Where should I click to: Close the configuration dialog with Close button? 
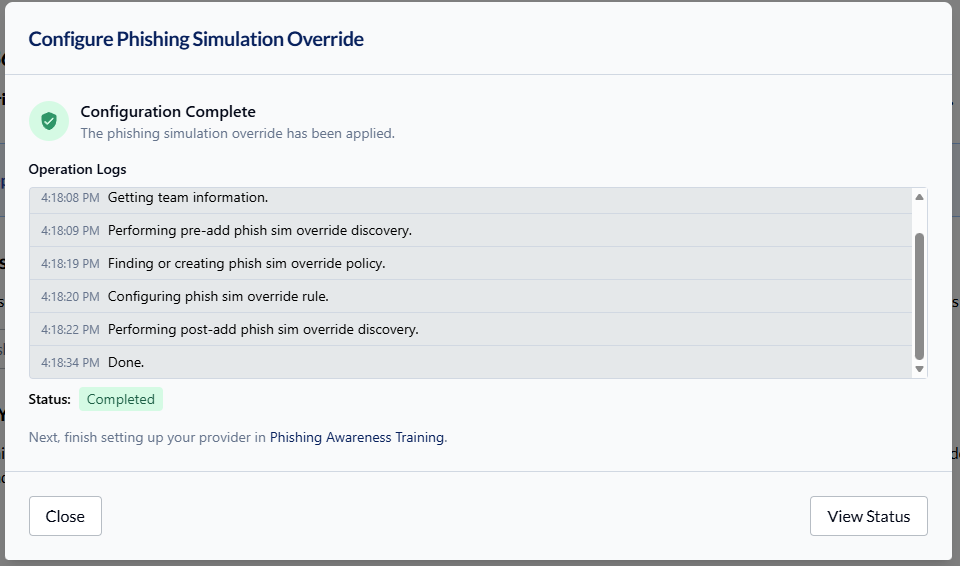point(65,516)
